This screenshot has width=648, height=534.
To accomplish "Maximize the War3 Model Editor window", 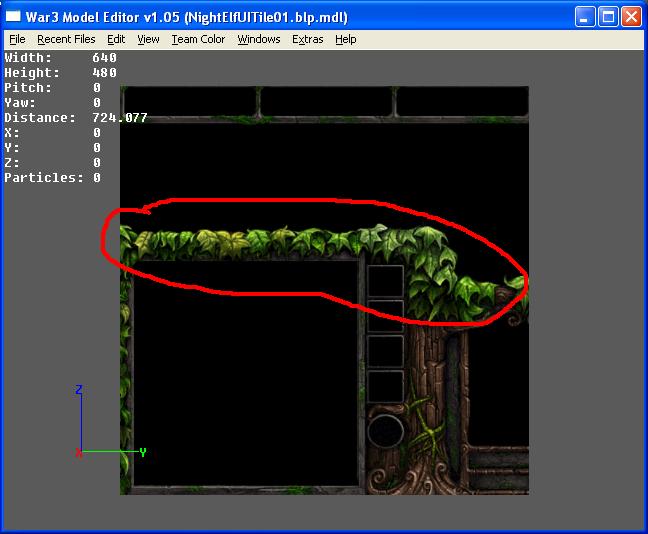I will pyautogui.click(x=608, y=17).
